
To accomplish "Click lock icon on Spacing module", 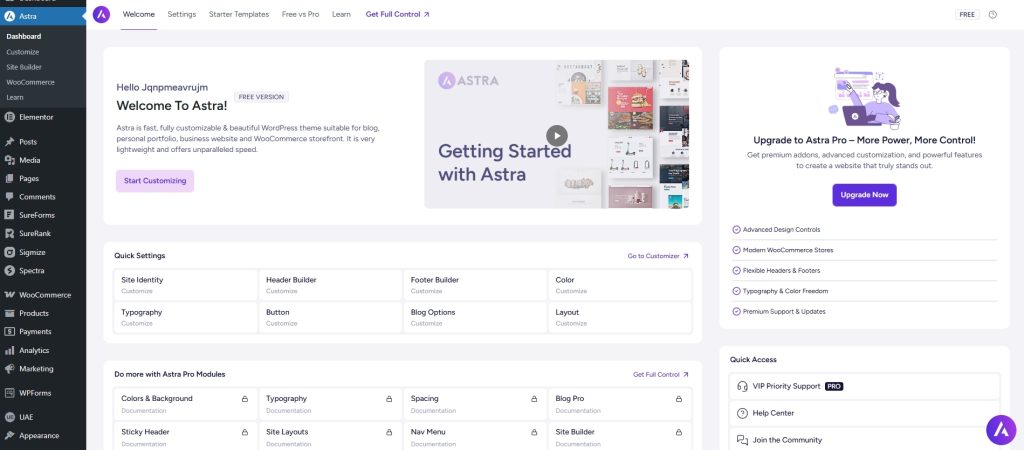I will (x=534, y=398).
